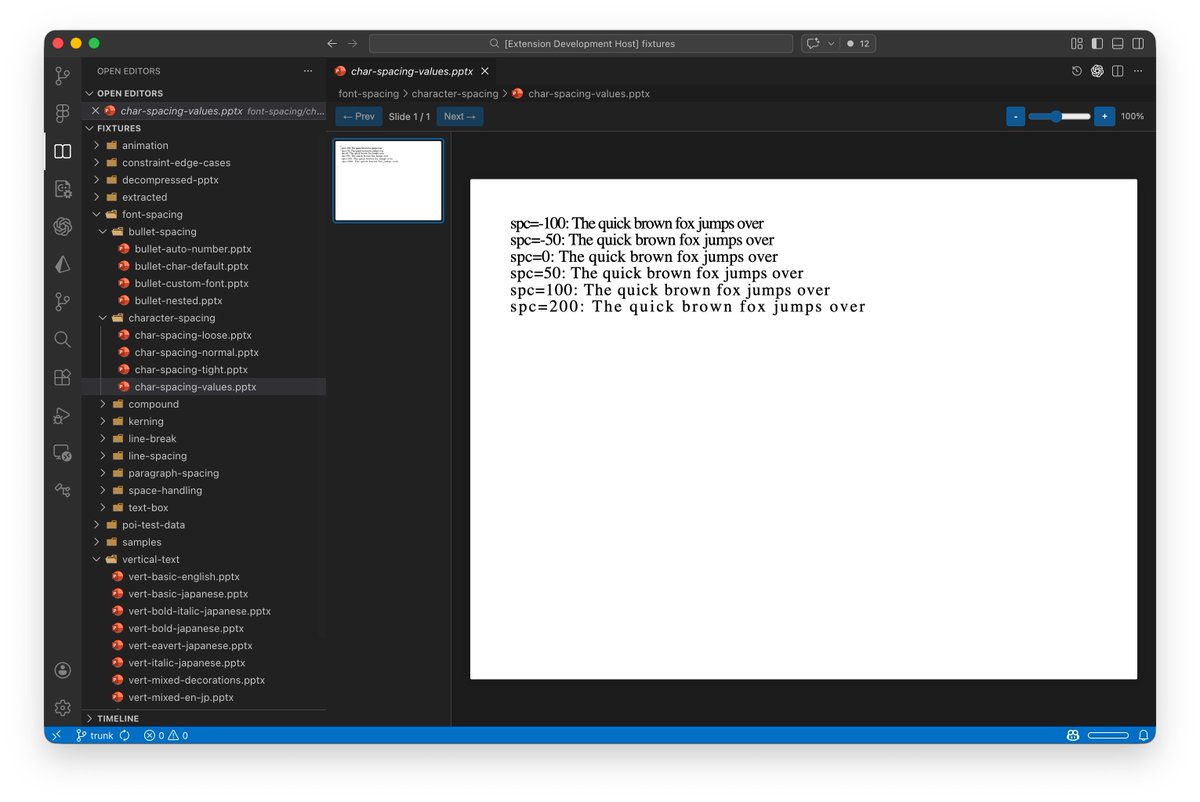Image resolution: width=1200 pixels, height=802 pixels.
Task: Open the Figma icon in activity bar
Action: click(62, 113)
